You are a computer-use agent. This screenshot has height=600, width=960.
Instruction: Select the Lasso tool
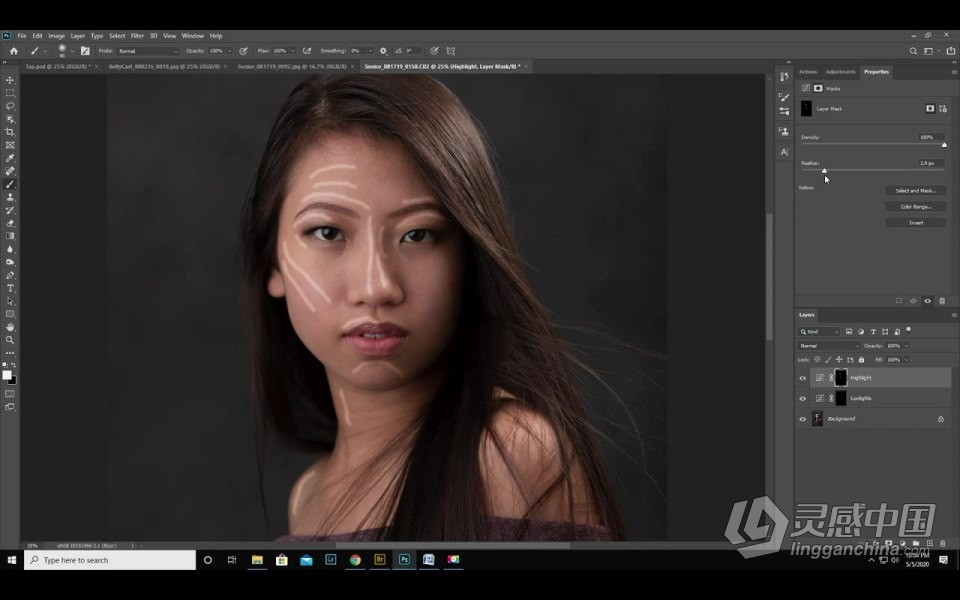pos(10,106)
